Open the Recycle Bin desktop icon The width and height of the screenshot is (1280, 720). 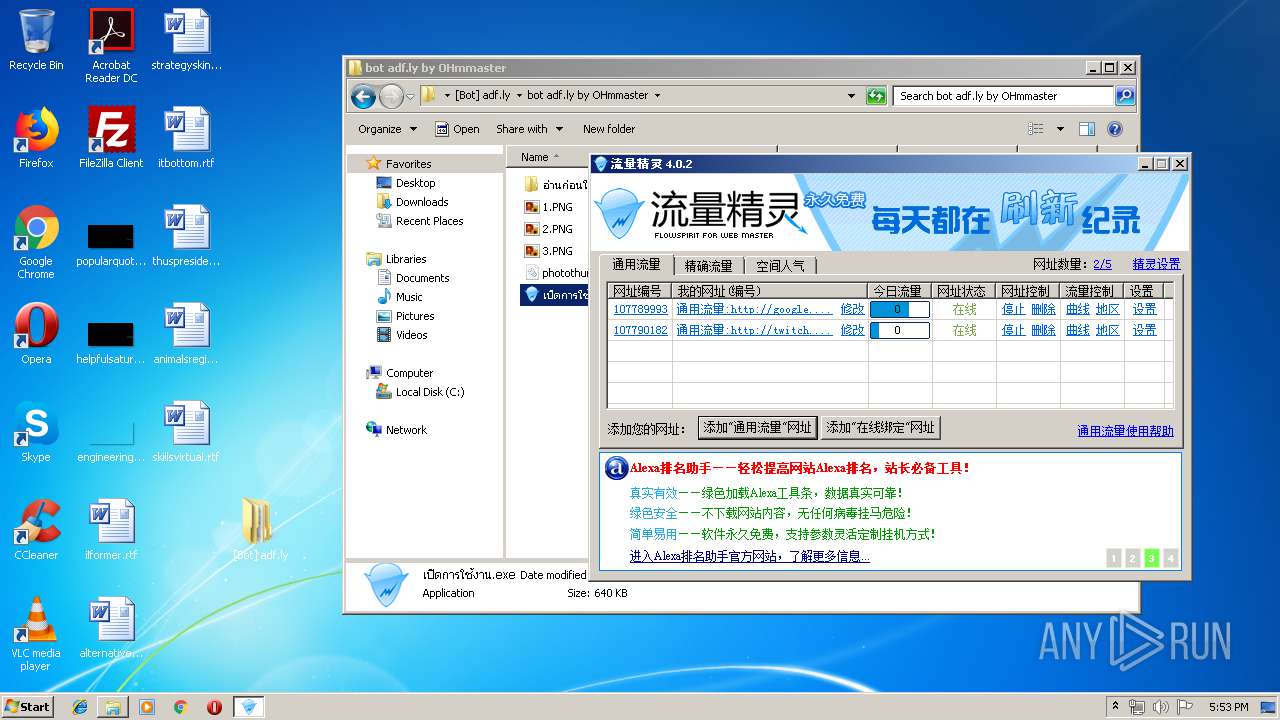pos(36,40)
